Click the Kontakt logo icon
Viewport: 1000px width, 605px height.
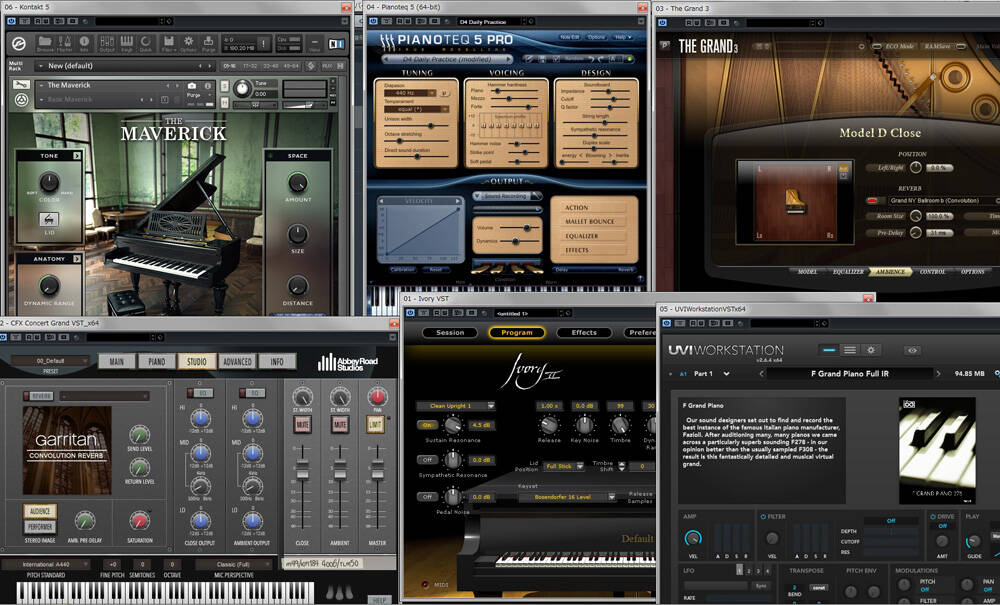click(18, 43)
